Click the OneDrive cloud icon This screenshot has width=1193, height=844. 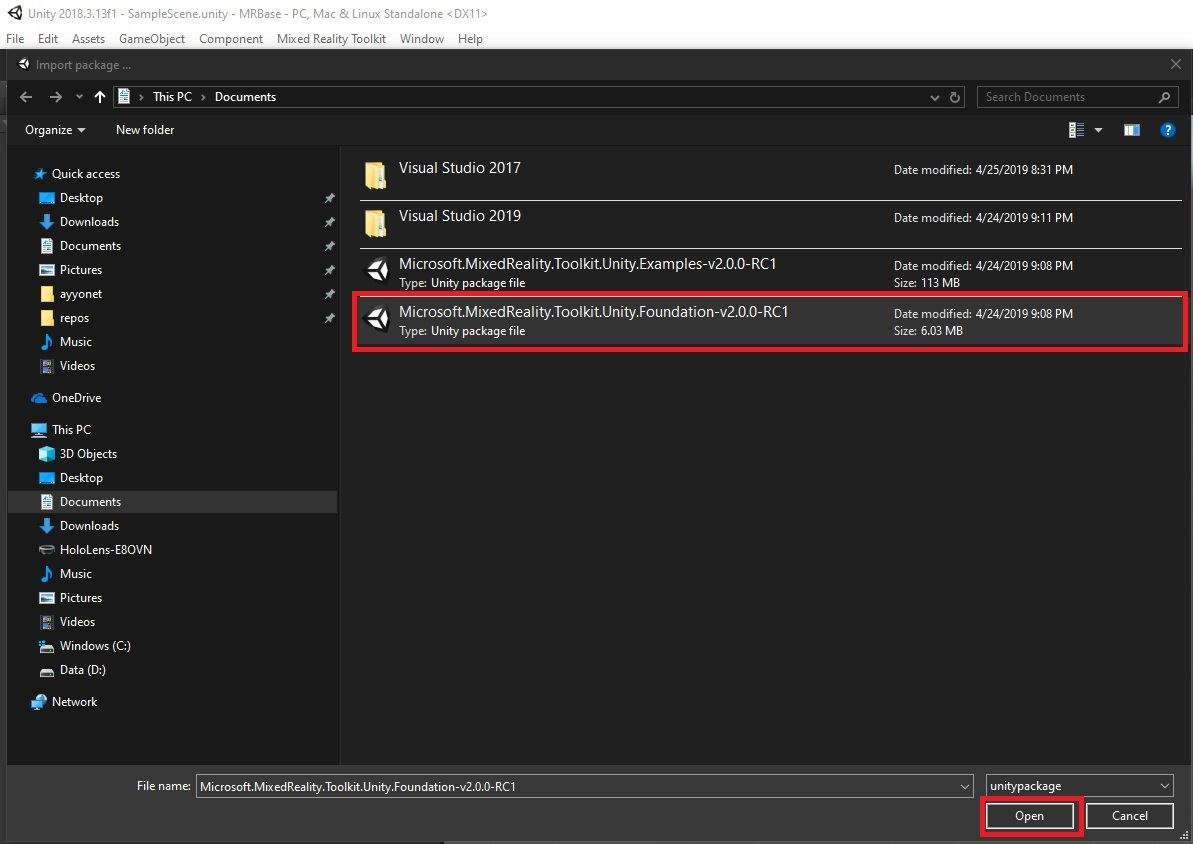pos(39,398)
